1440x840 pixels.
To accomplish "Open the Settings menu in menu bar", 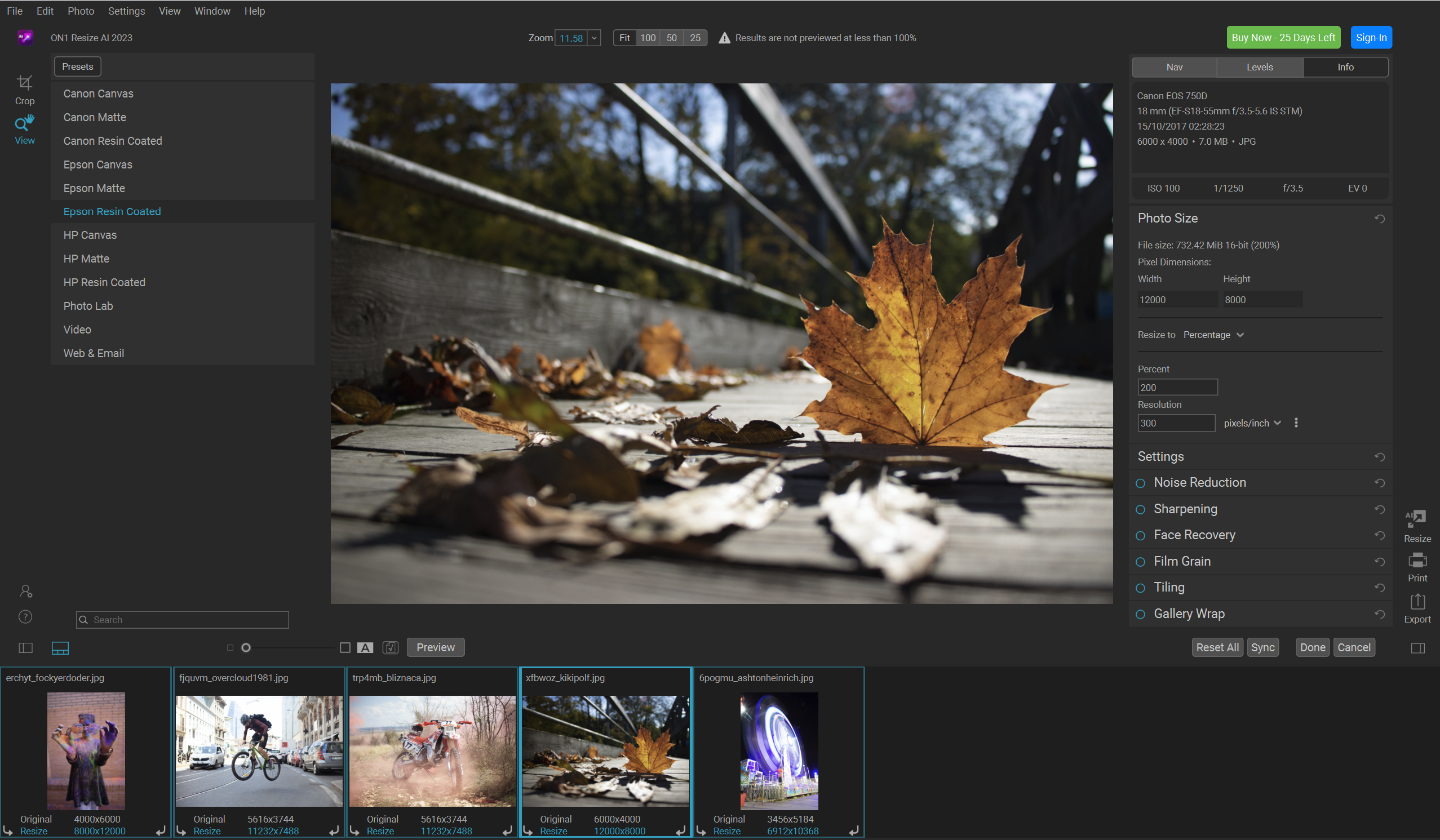I will click(x=125, y=10).
